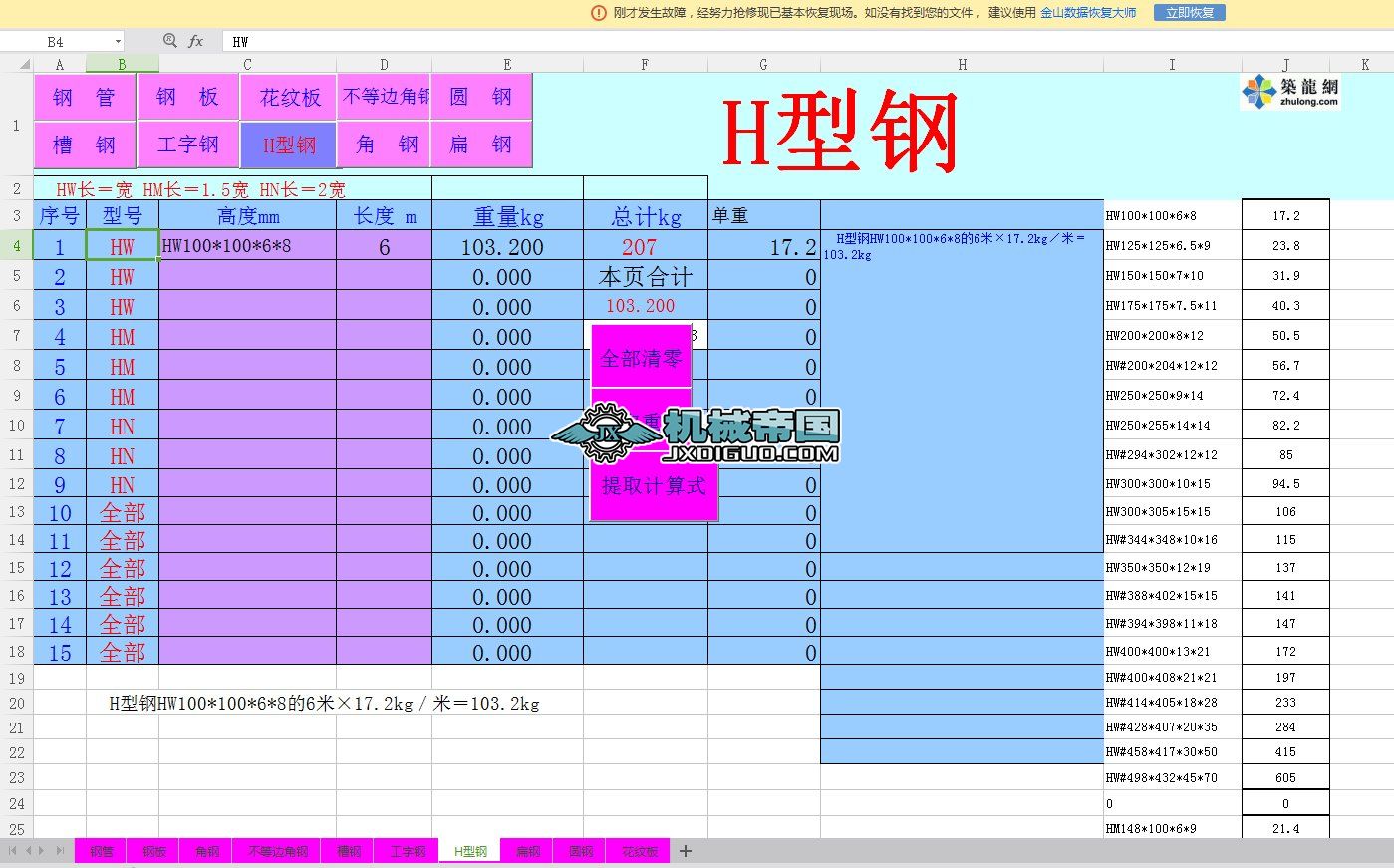
Task: Expand the Name Box dropdown arrow
Action: [118, 42]
